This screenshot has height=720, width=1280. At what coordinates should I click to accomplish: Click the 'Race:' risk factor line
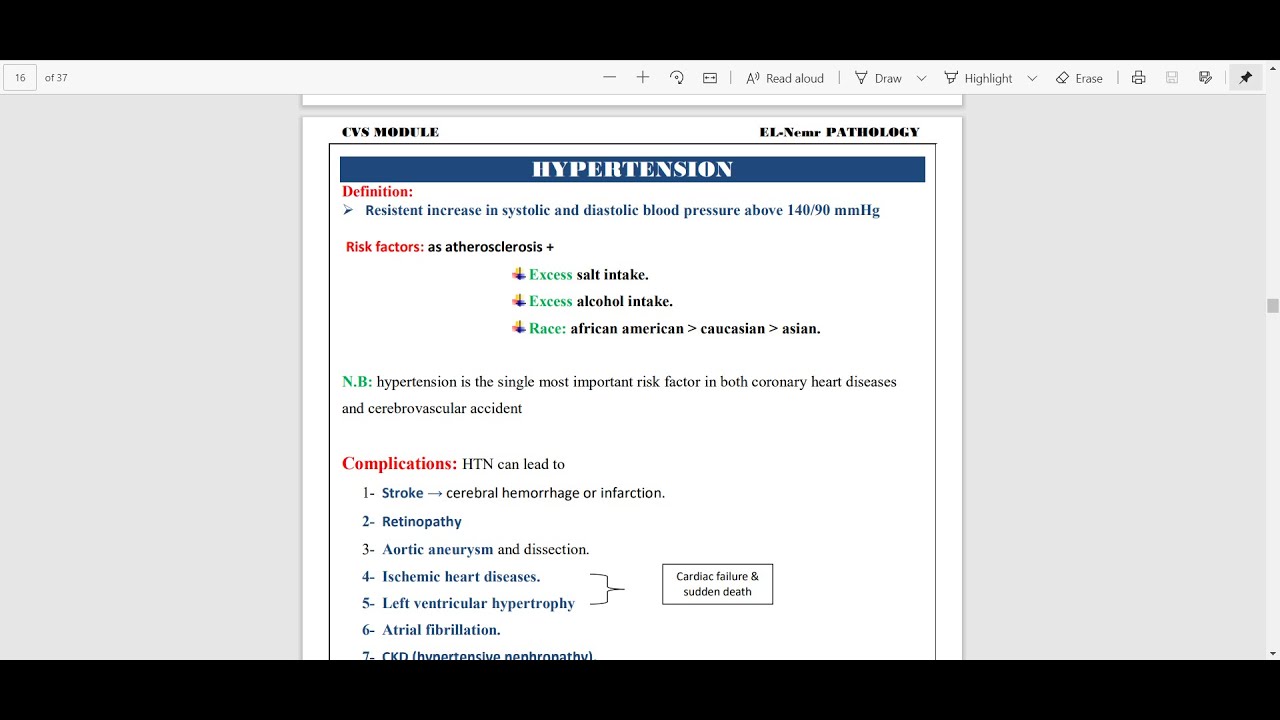[666, 328]
